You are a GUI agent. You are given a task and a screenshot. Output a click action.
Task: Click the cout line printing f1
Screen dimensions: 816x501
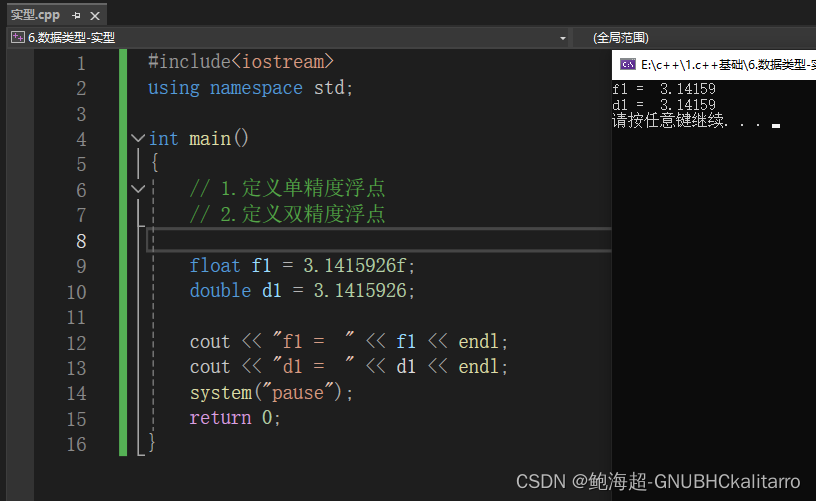tap(349, 342)
